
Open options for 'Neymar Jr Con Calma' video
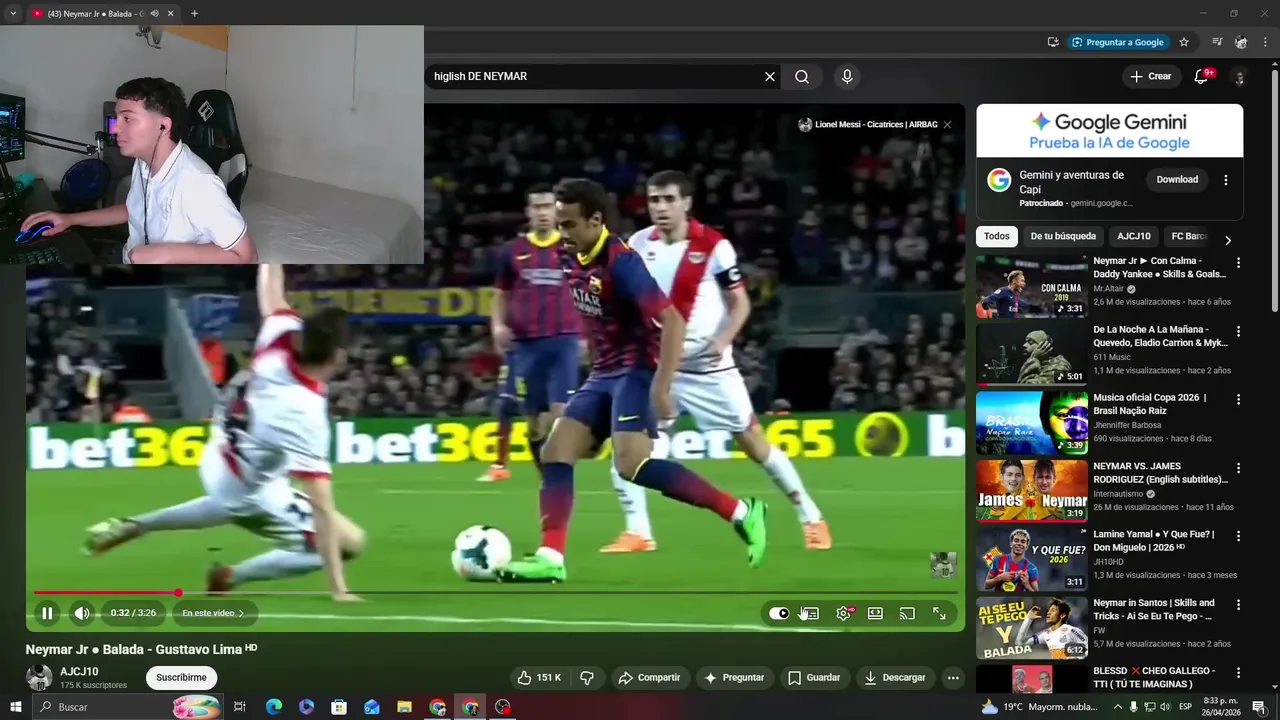[x=1238, y=263]
